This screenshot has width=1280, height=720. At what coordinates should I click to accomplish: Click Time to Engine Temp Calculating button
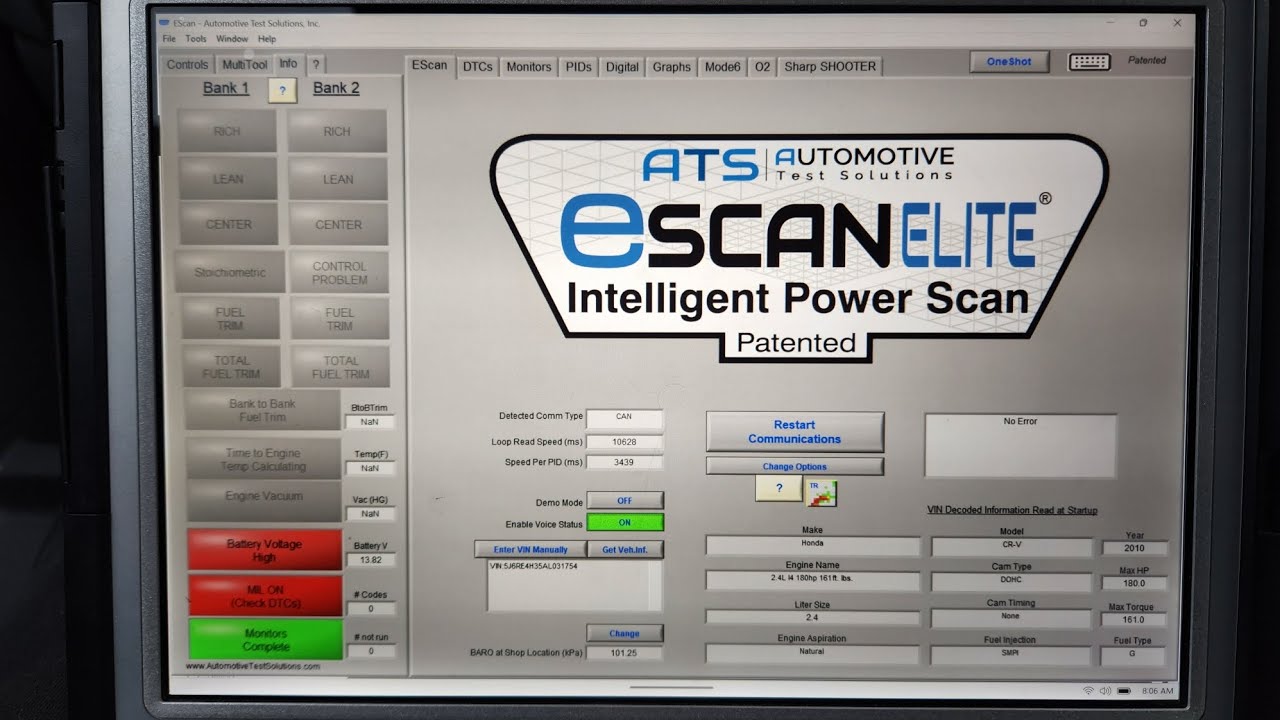[264, 459]
